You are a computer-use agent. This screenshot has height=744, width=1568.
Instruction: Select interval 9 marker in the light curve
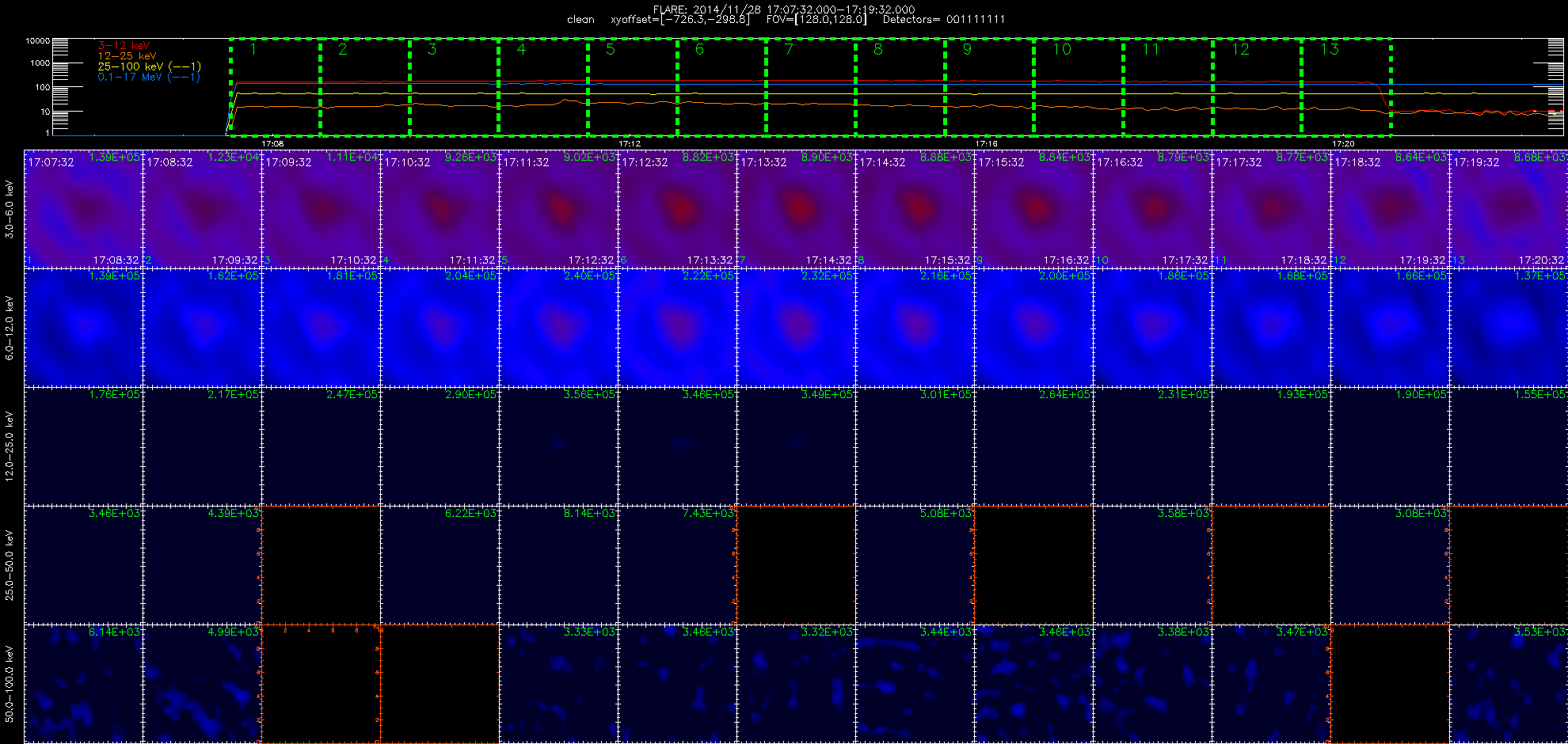[967, 50]
